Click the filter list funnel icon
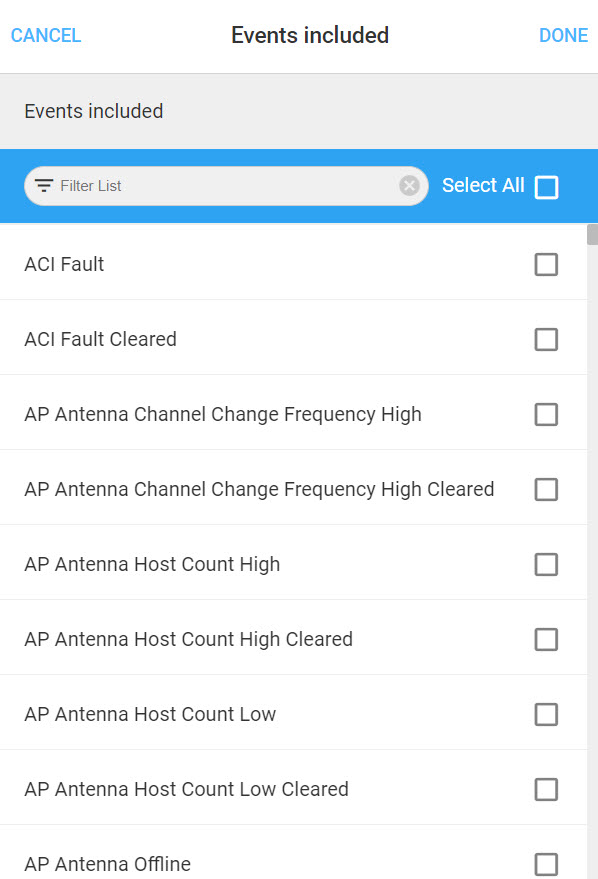Screen dimensions: 598x879 (44, 186)
